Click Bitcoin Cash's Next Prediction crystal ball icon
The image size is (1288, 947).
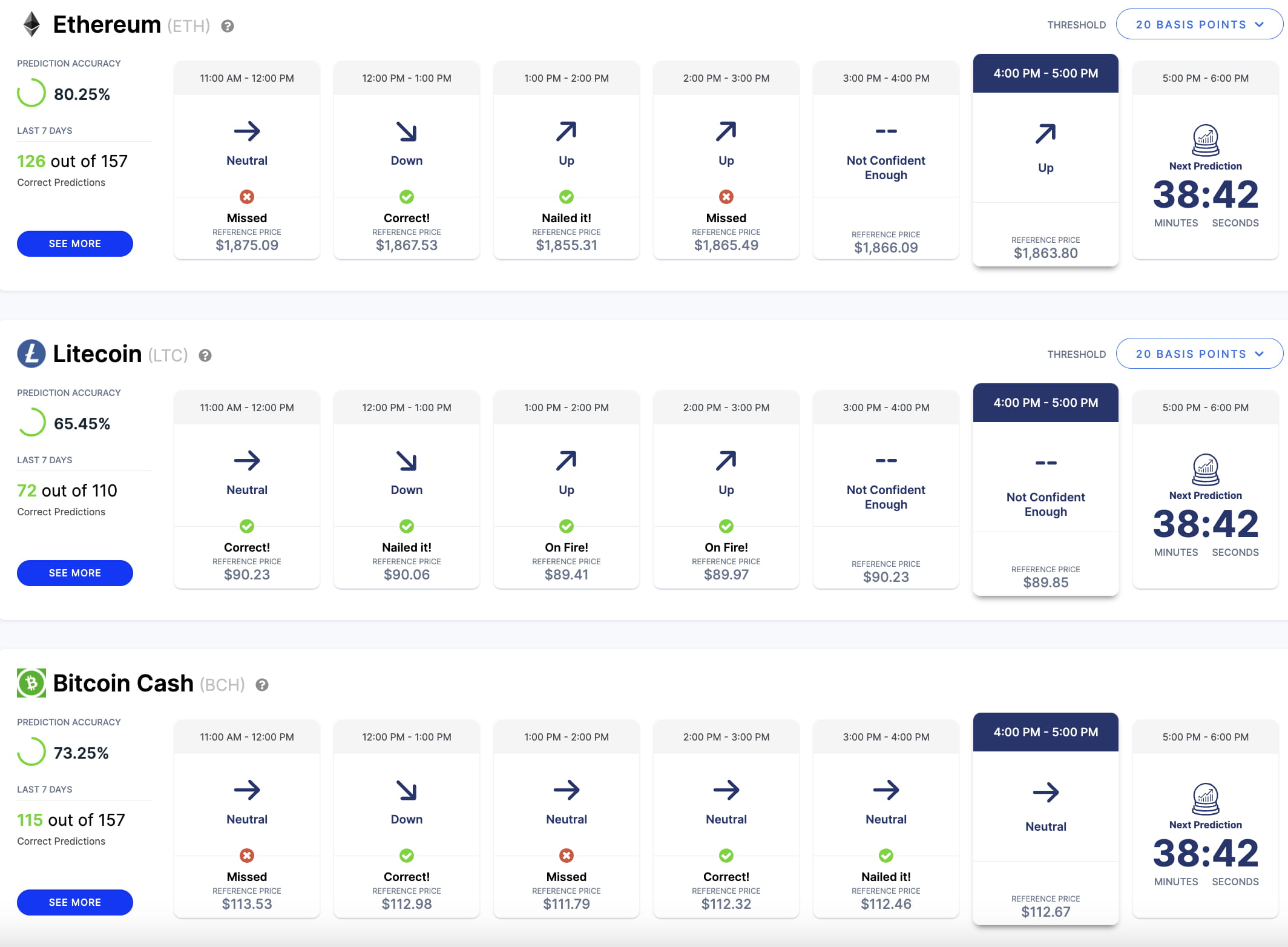[1206, 799]
